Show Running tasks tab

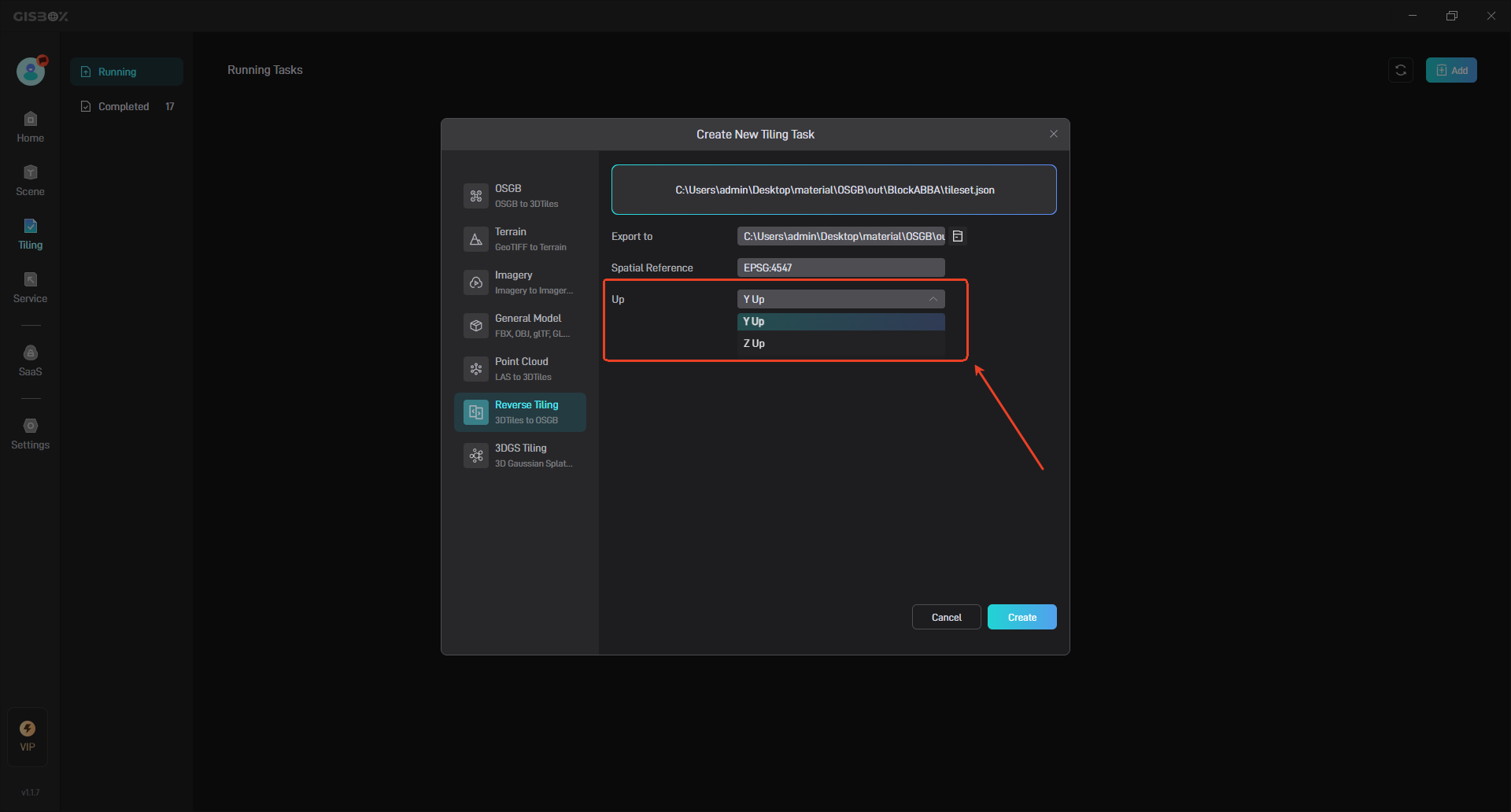click(127, 72)
